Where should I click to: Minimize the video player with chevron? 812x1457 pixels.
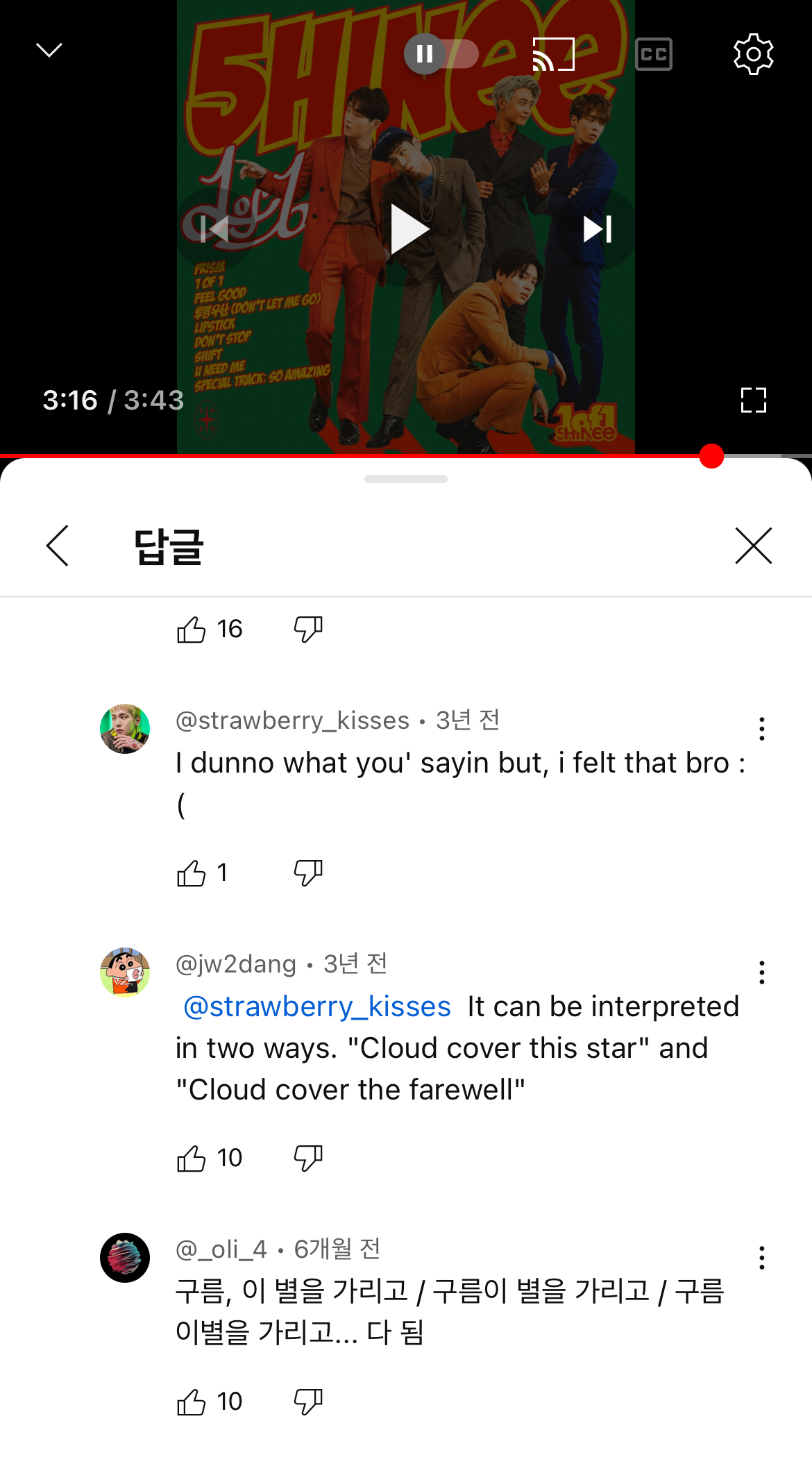pos(49,50)
